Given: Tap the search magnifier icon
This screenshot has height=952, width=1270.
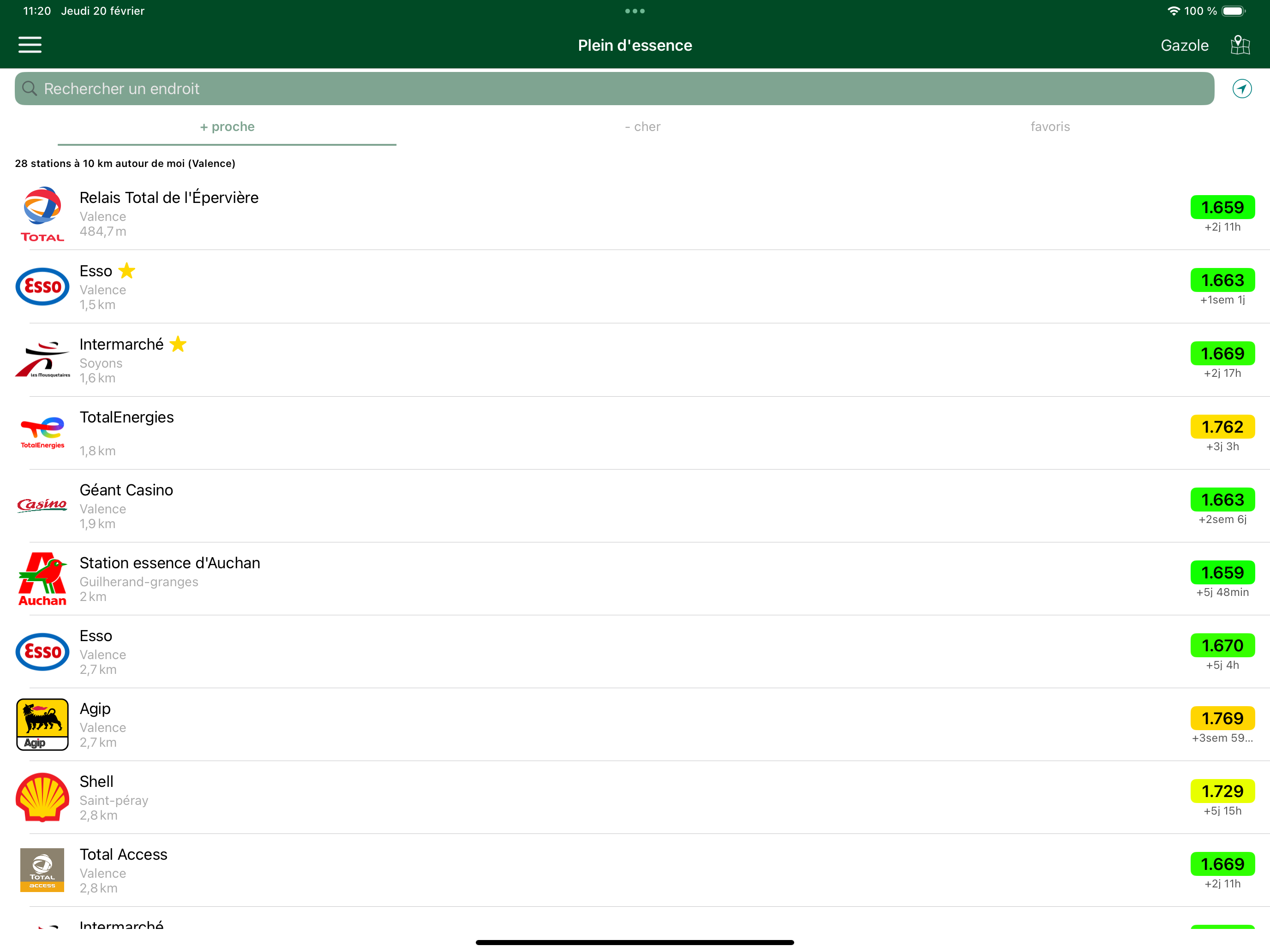Looking at the screenshot, I should pyautogui.click(x=29, y=89).
